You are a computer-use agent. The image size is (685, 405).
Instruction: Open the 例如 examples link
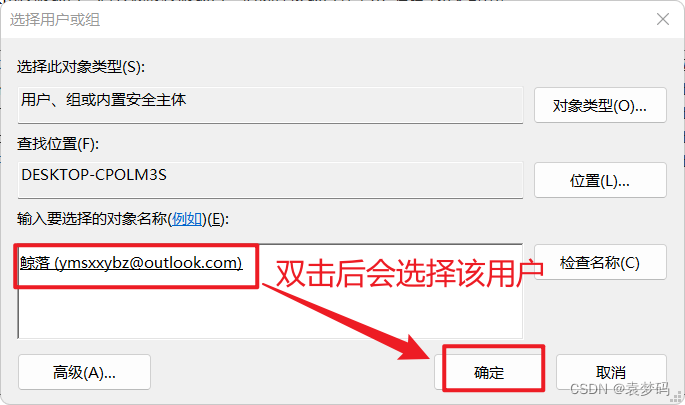[x=187, y=218]
